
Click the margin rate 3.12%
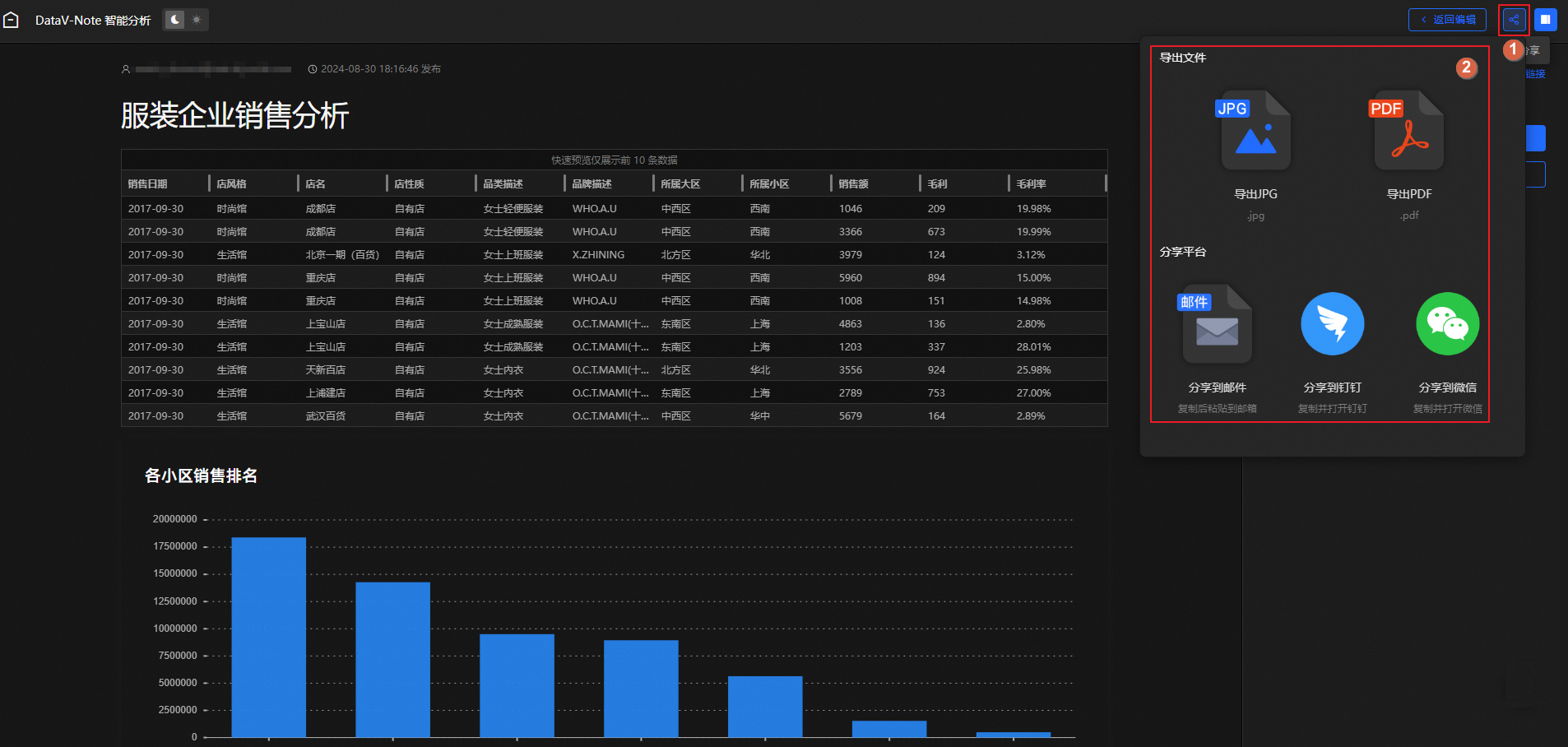point(1031,255)
